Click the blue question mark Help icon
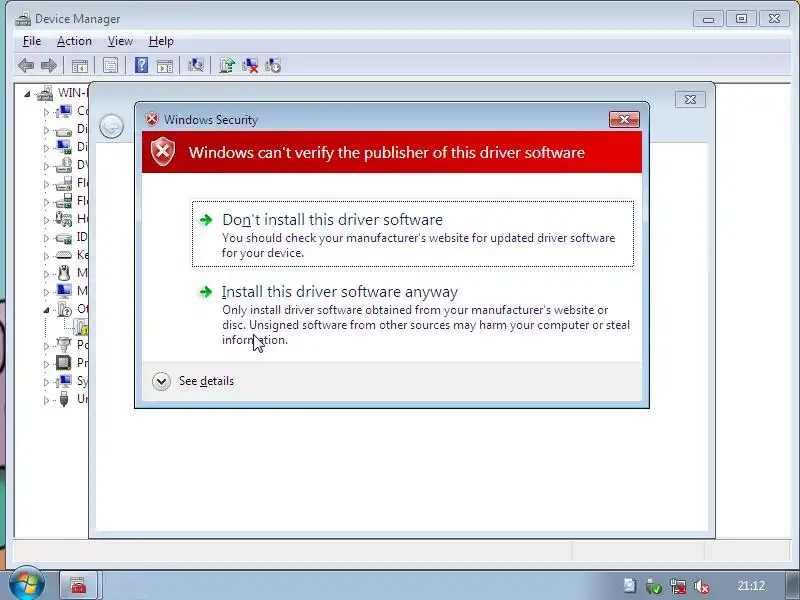 tap(141, 65)
